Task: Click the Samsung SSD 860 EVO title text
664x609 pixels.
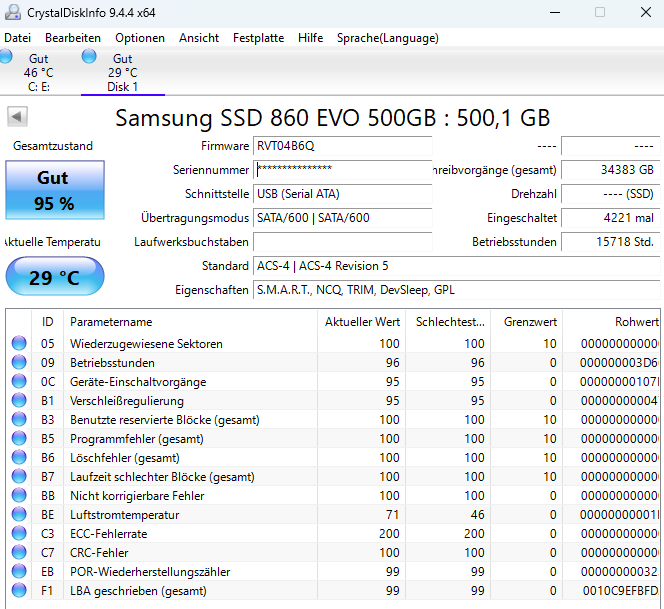Action: tap(332, 118)
